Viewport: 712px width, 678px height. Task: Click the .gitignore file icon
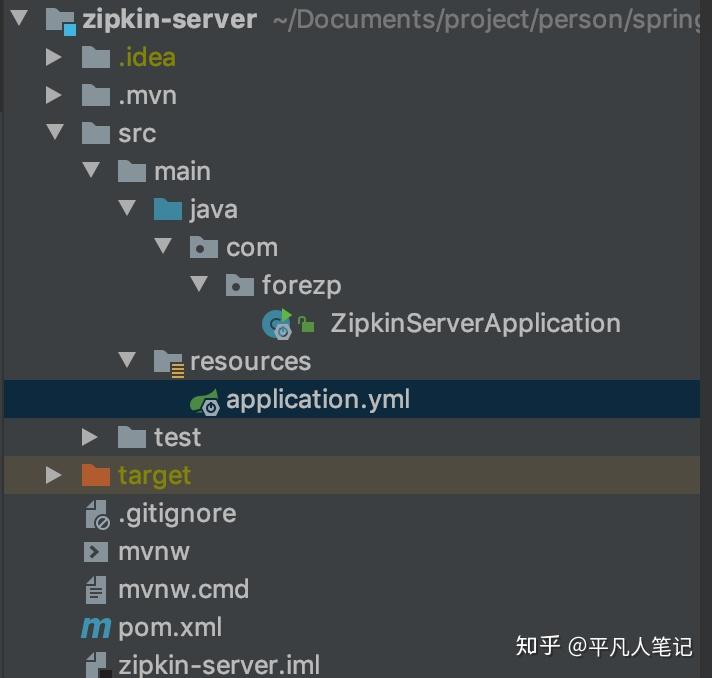(96, 514)
